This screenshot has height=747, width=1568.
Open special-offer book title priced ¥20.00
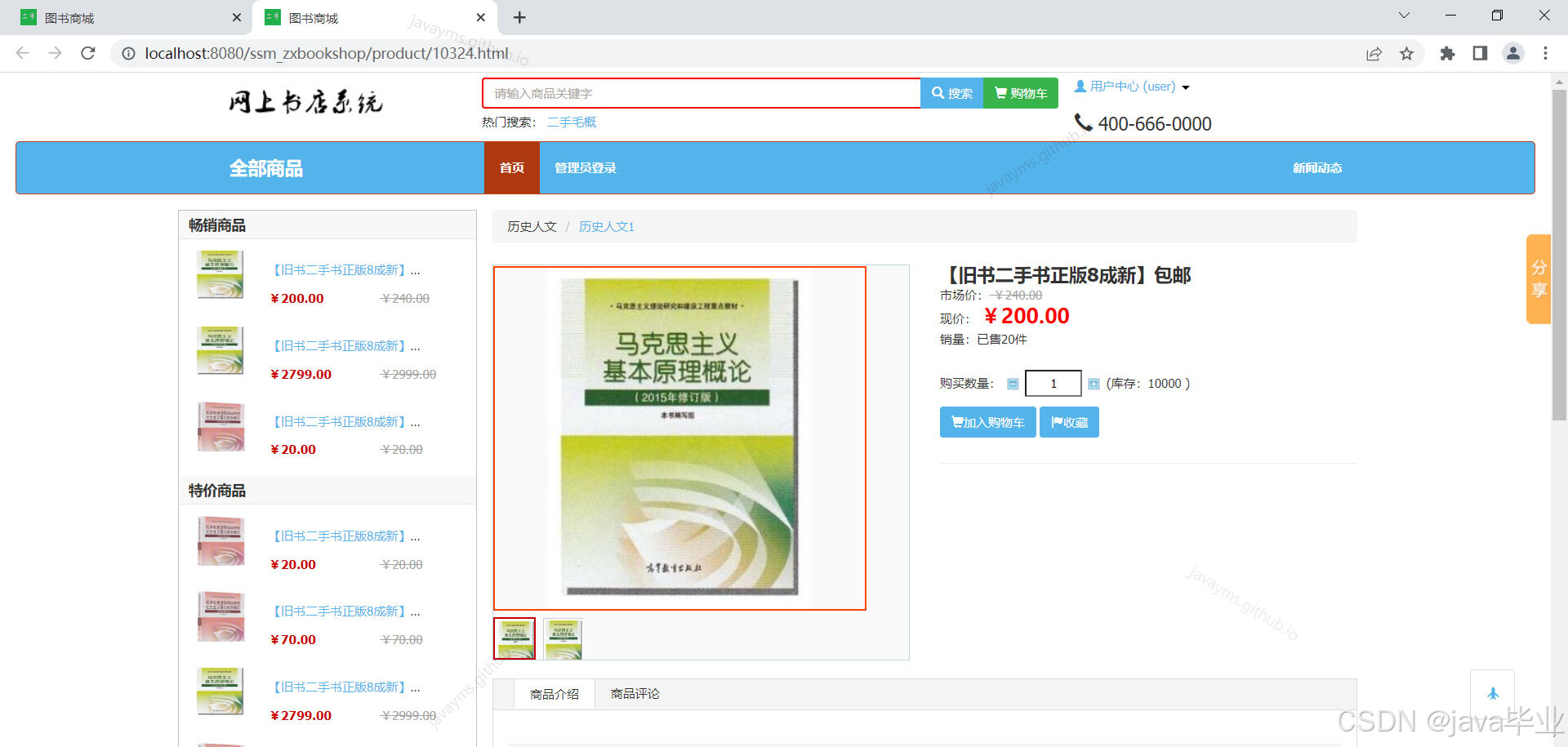point(346,536)
